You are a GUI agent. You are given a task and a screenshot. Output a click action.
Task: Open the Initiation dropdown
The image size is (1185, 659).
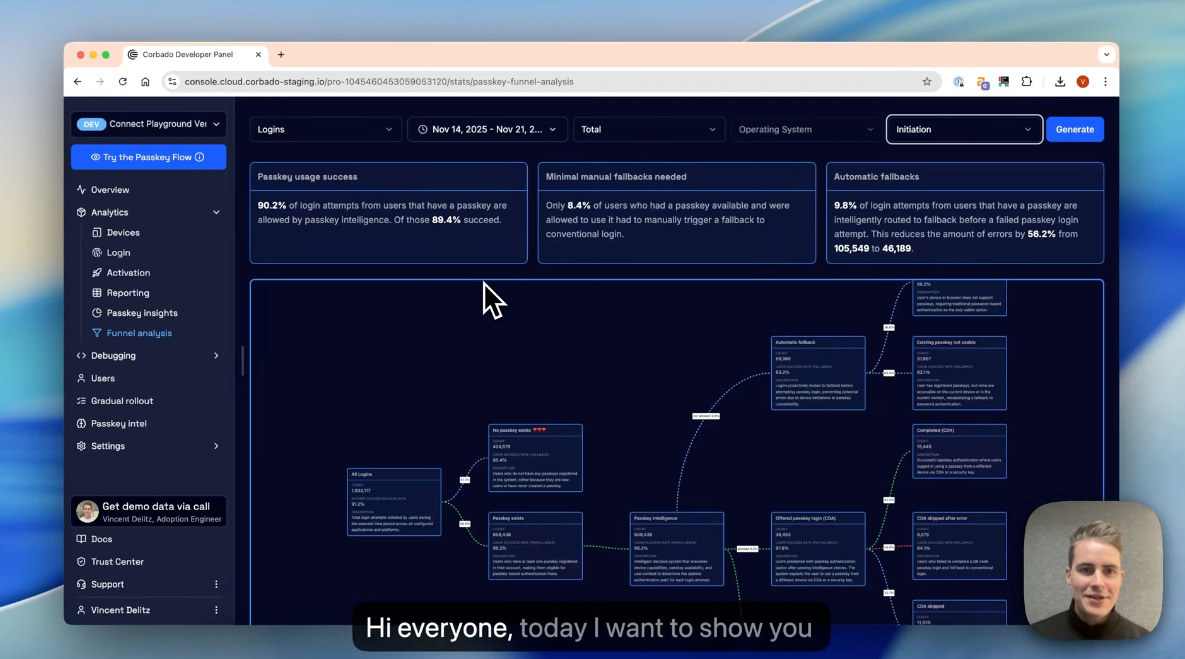point(962,129)
